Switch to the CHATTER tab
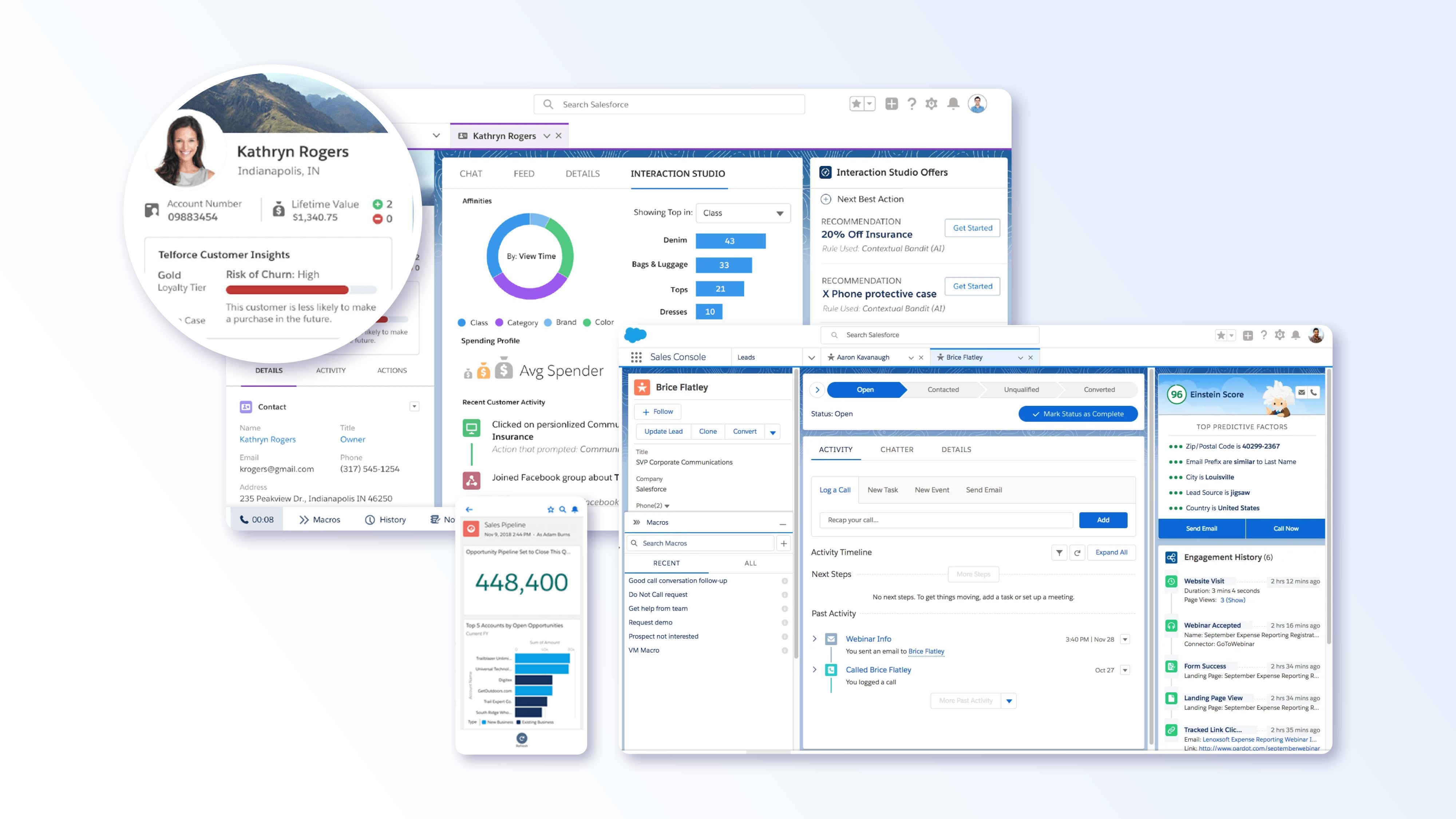This screenshot has width=1456, height=819. pos(897,449)
